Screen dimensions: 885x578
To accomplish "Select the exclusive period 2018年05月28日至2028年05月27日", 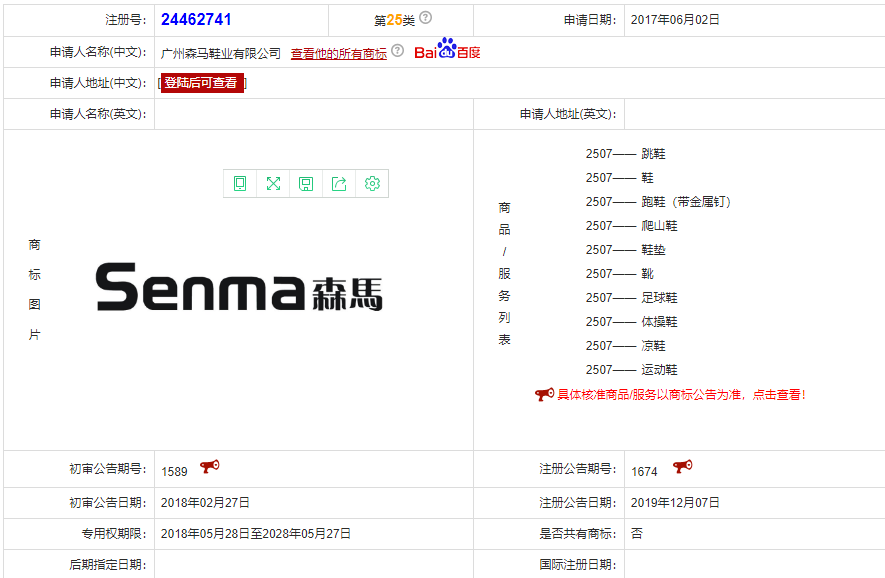I will tap(256, 533).
